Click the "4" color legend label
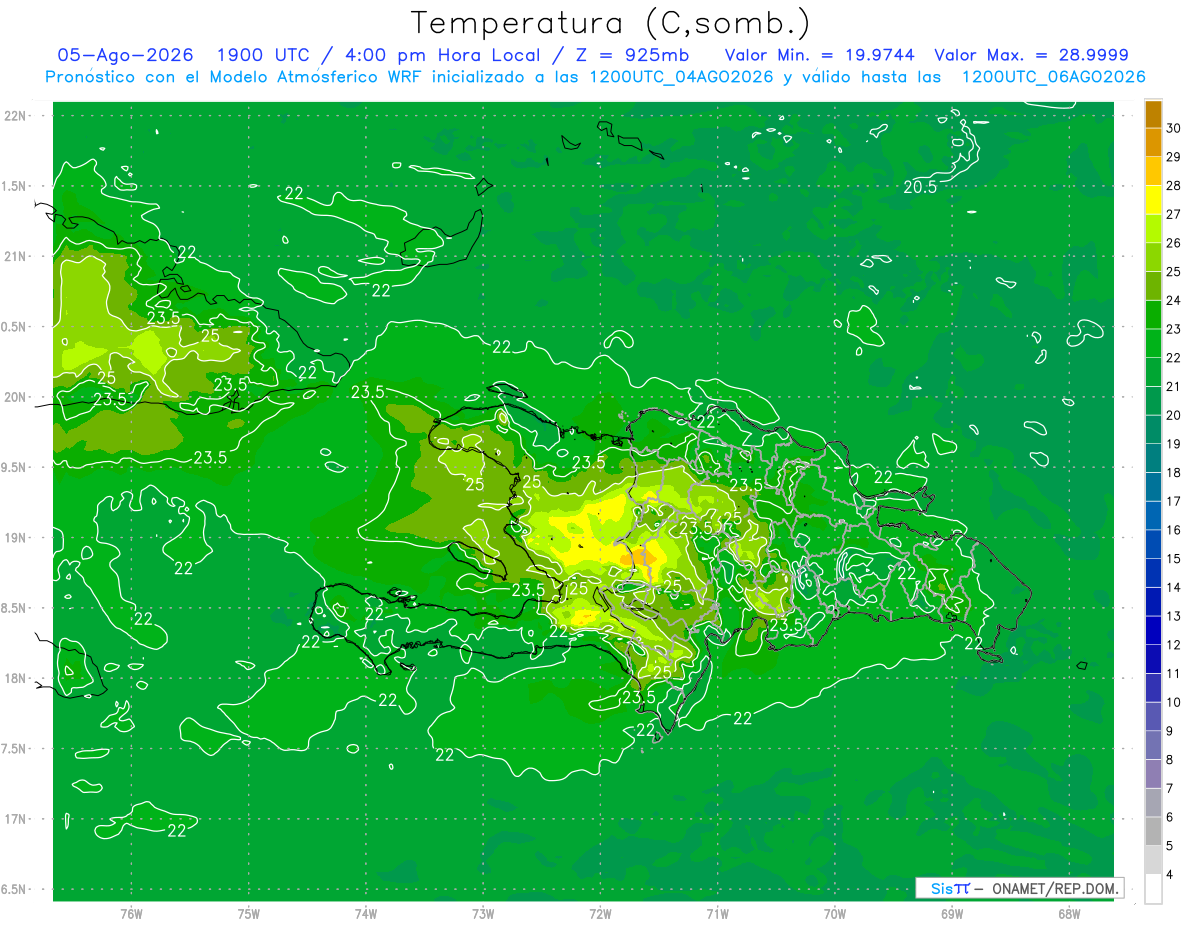Image resolution: width=1200 pixels, height=927 pixels. [x=1171, y=874]
